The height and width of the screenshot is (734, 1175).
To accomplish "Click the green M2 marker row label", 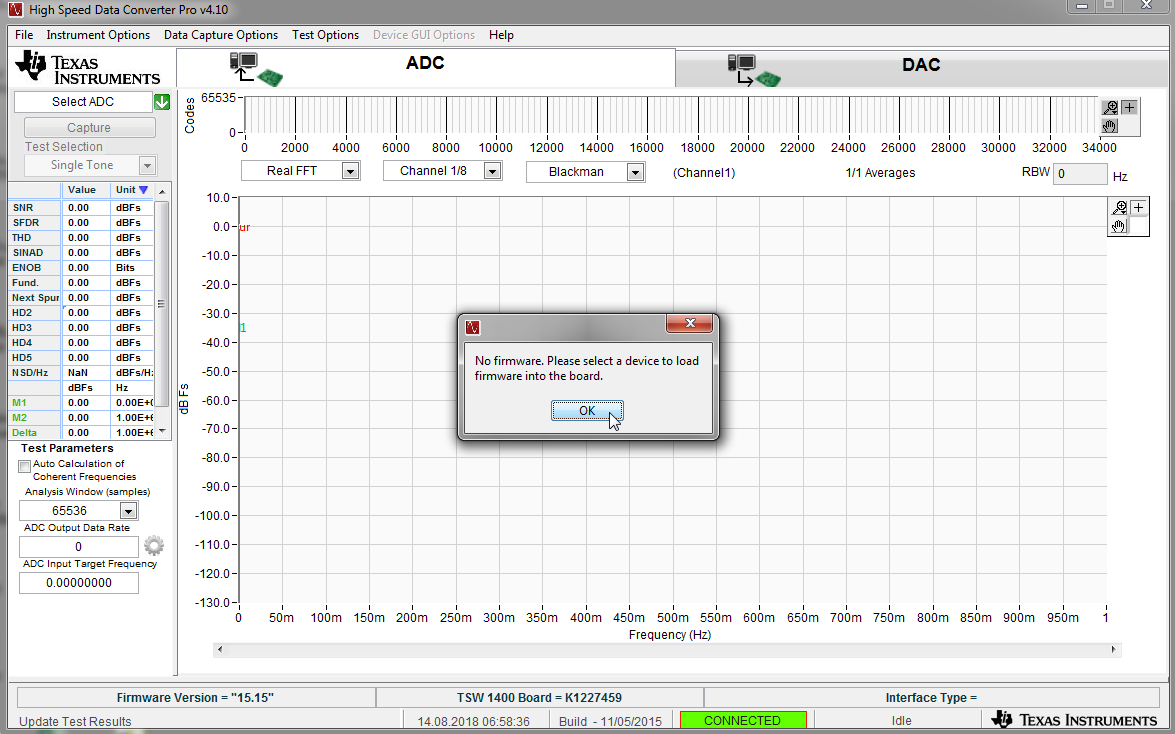I will coord(19,418).
